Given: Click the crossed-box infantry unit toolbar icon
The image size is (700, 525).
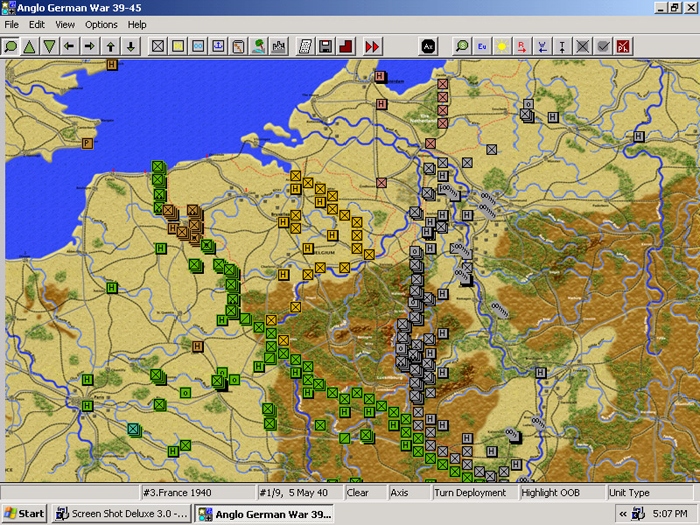Looking at the screenshot, I should 158,46.
